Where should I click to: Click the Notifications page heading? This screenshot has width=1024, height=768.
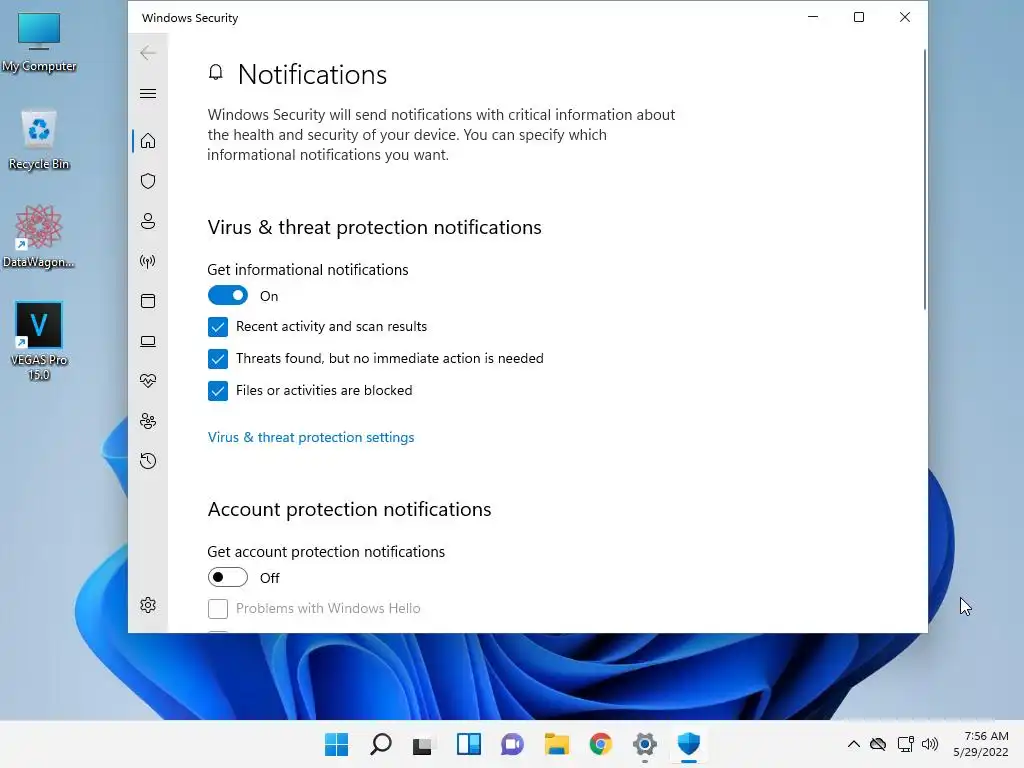[312, 74]
